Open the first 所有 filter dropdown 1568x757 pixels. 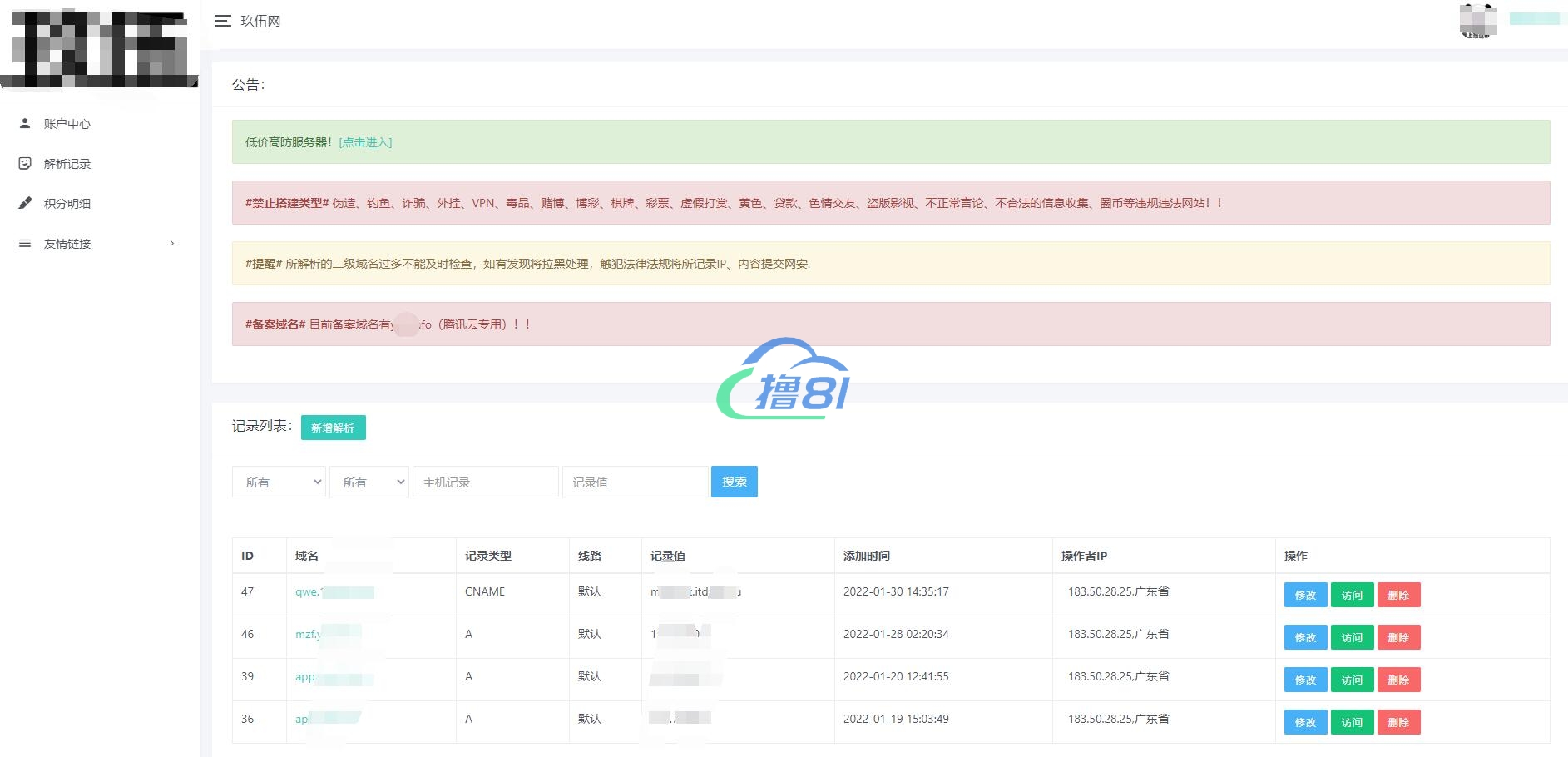coord(279,482)
